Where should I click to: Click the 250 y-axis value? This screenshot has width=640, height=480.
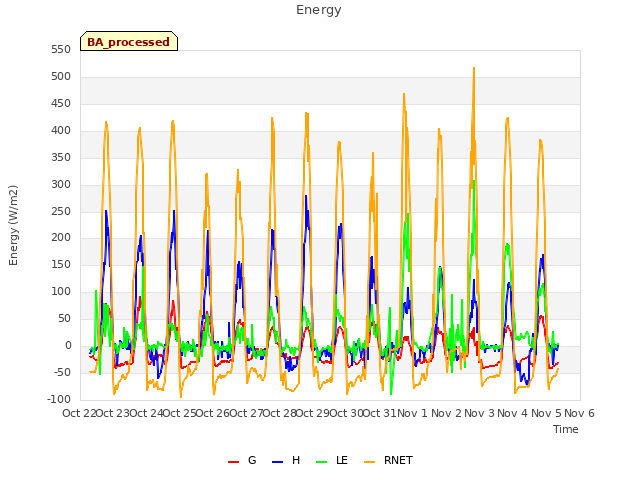61,211
